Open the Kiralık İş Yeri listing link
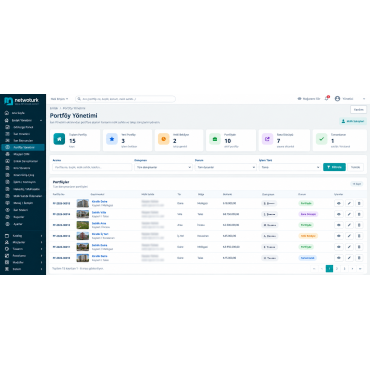The image size is (370, 370). click(100, 234)
